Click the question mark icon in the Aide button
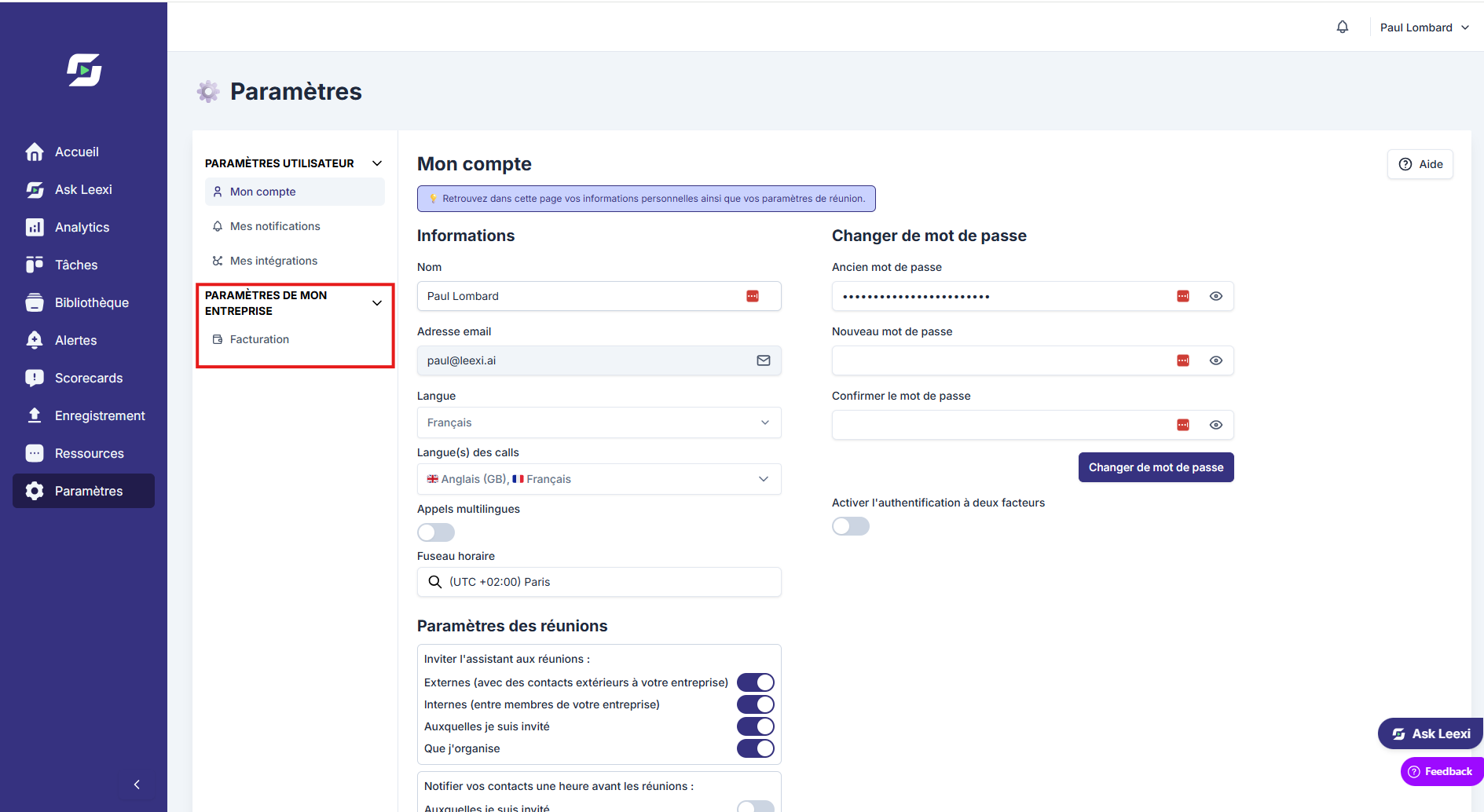This screenshot has width=1484, height=812. [1405, 164]
